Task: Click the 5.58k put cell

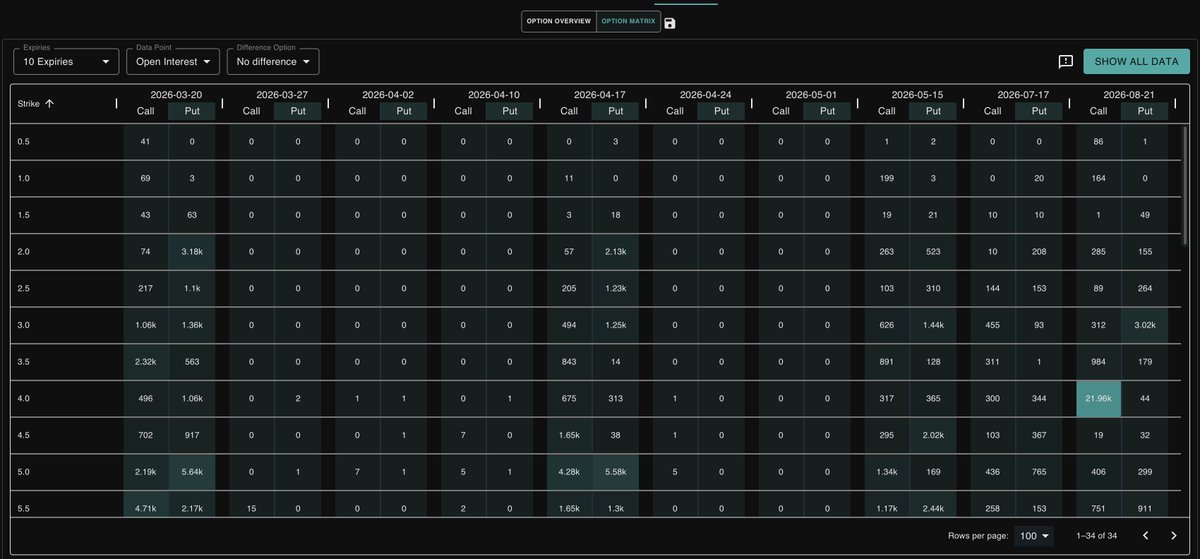Action: (616, 471)
